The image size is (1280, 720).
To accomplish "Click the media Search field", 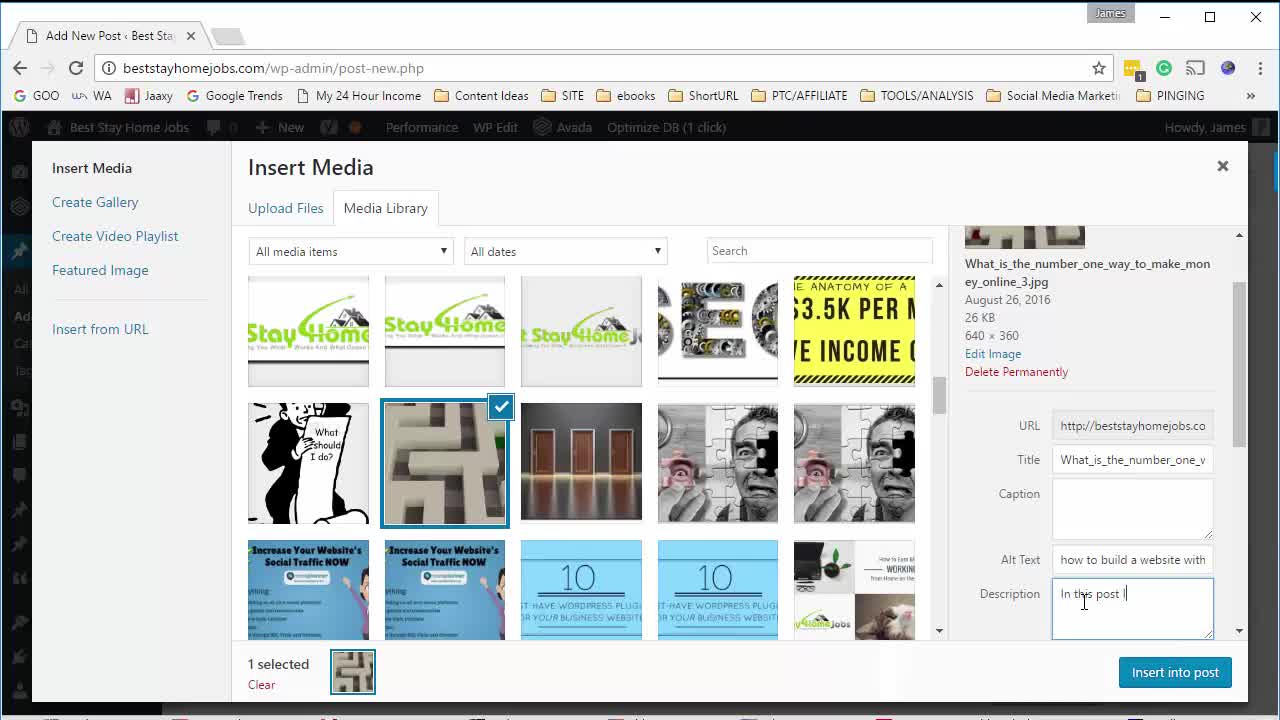I will coord(819,251).
